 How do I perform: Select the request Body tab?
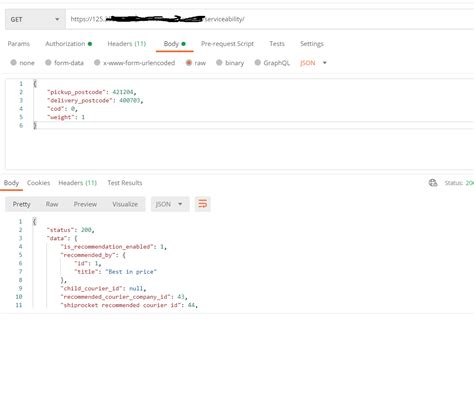(x=174, y=44)
